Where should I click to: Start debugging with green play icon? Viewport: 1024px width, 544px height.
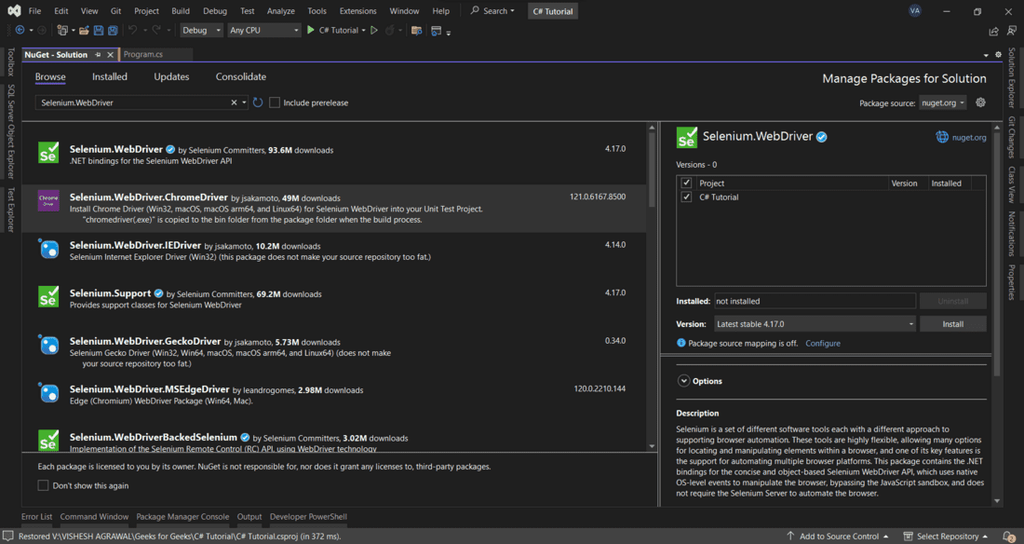(x=311, y=30)
